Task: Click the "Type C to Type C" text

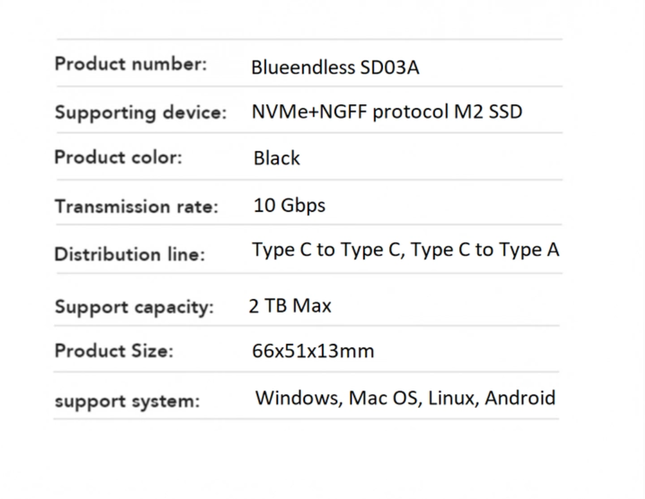Action: click(x=326, y=250)
